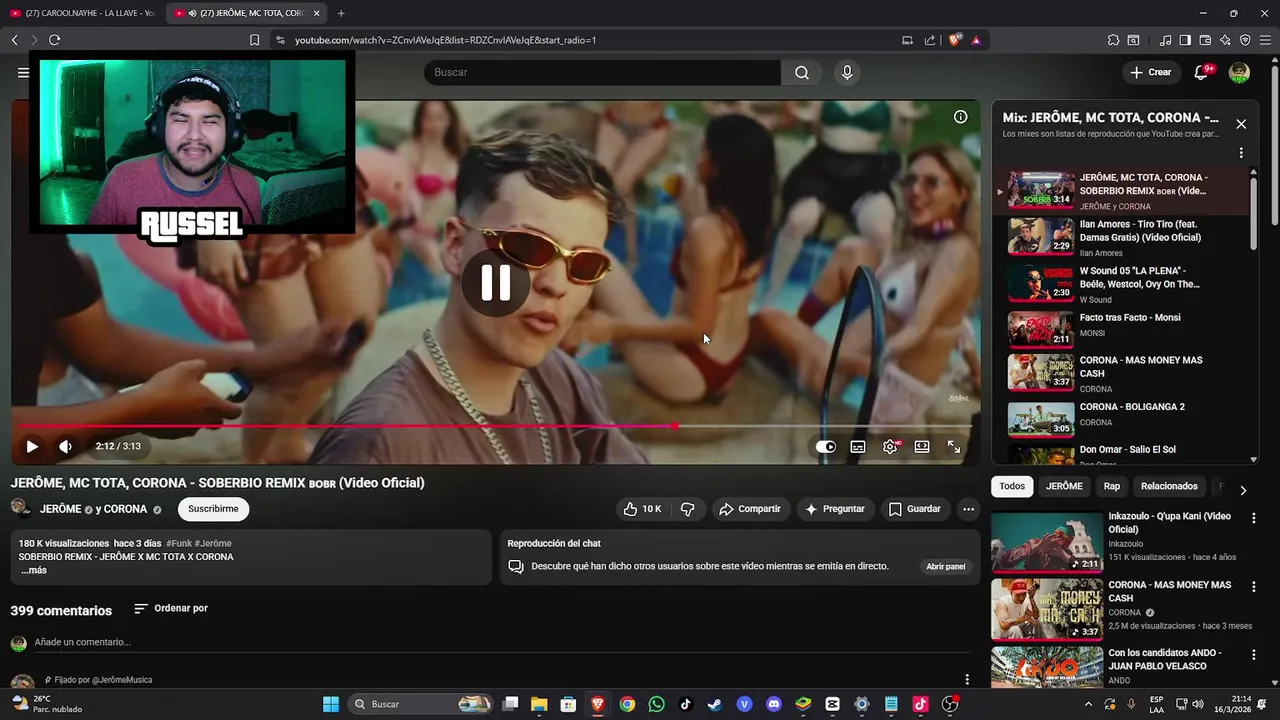Screen dimensions: 1280x720
Task: Click the Crear create button
Action: pyautogui.click(x=1150, y=72)
